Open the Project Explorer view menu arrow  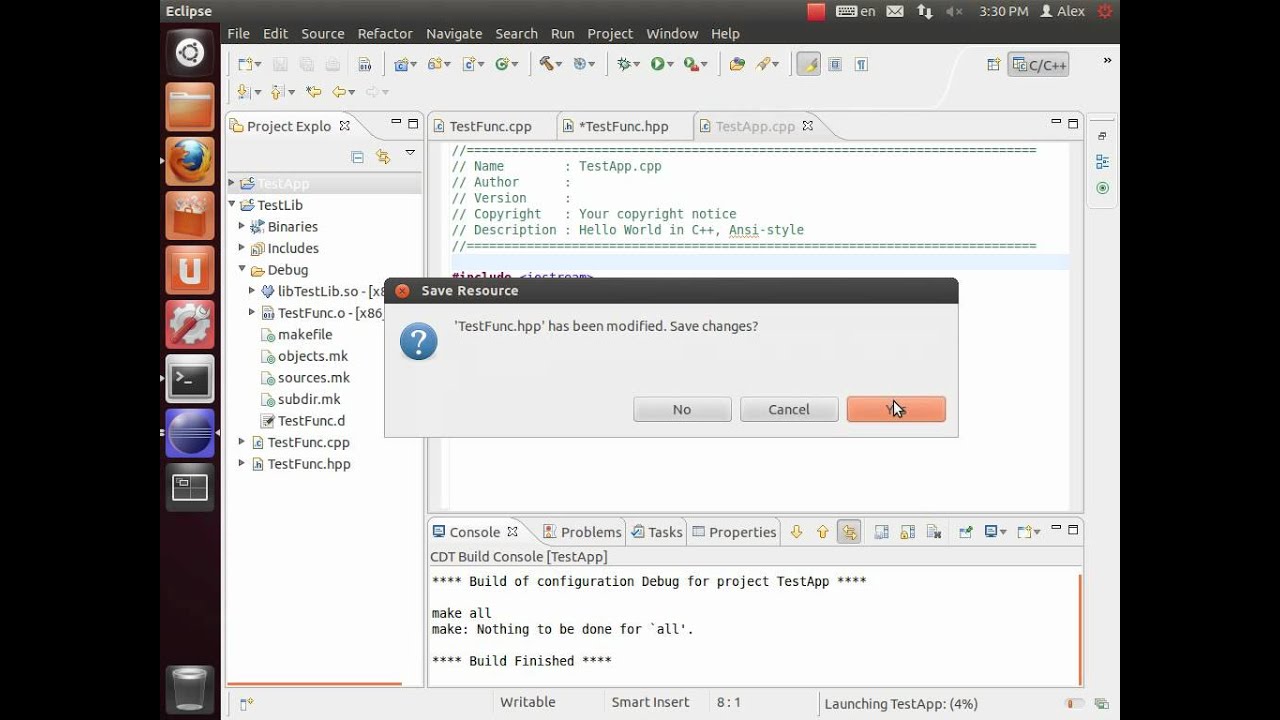(410, 154)
